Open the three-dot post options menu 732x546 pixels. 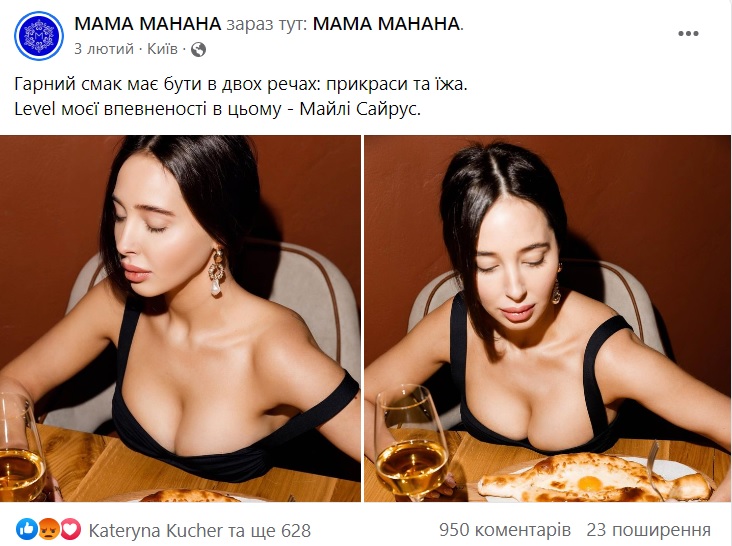pyautogui.click(x=688, y=33)
